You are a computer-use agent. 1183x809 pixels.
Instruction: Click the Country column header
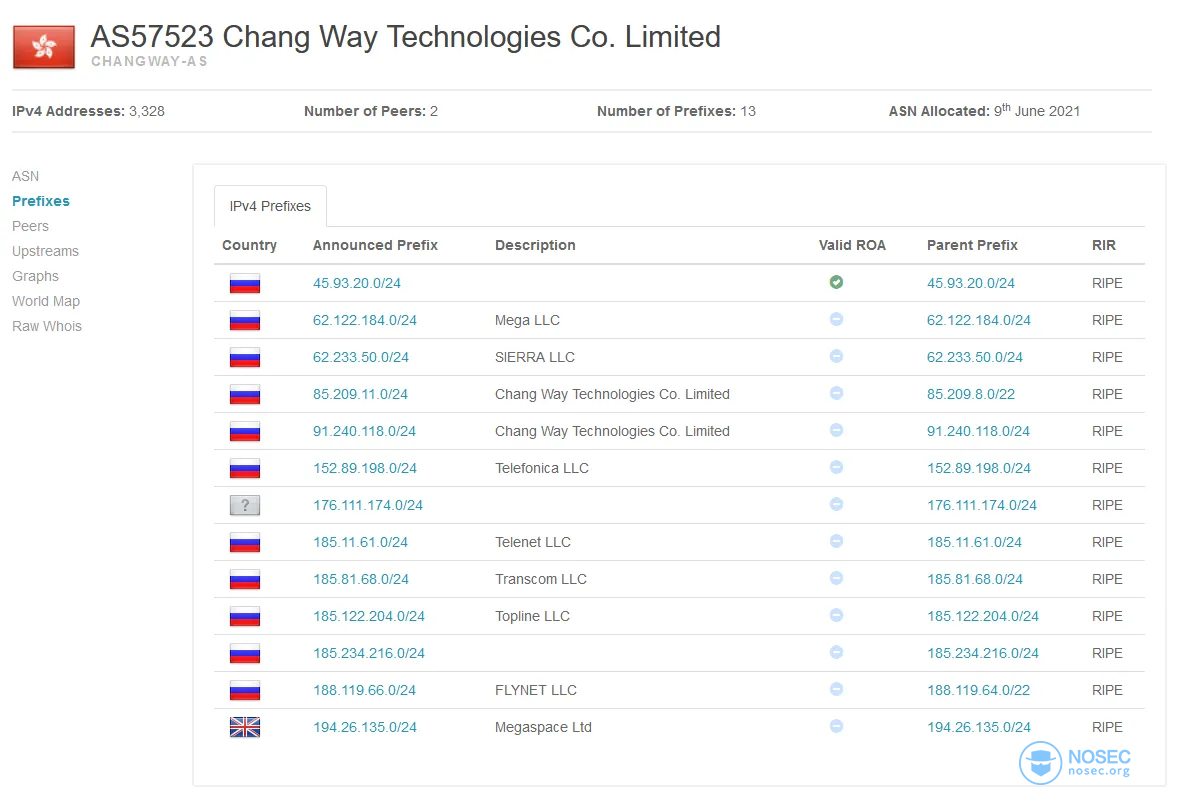pyautogui.click(x=249, y=245)
